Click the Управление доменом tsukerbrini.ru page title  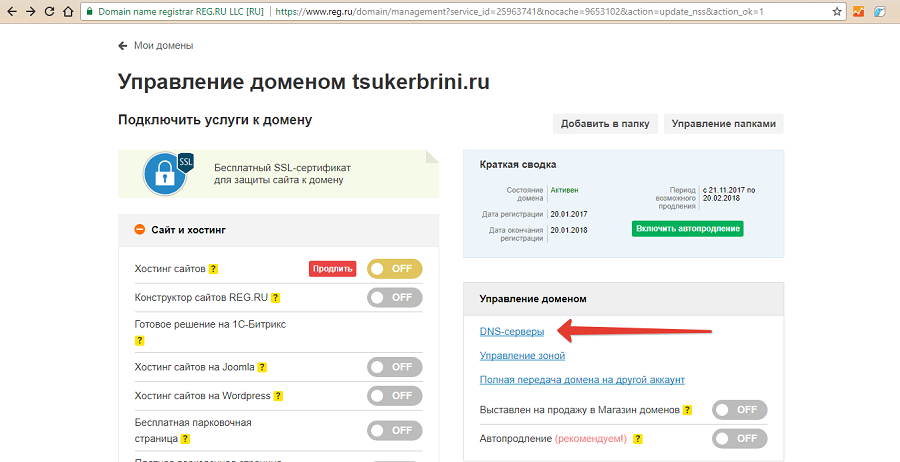tap(304, 81)
